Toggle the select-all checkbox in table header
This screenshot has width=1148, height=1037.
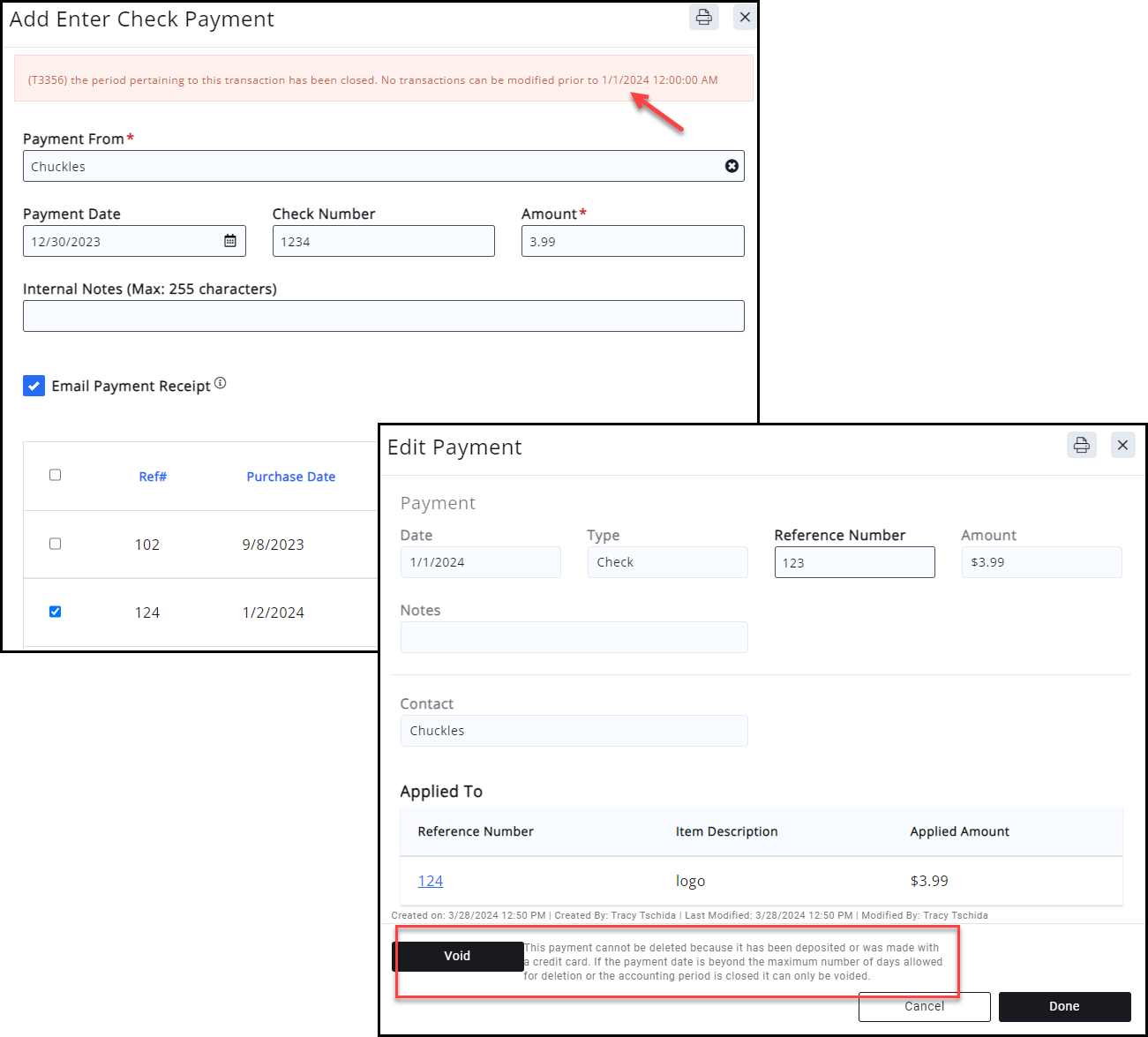56,475
